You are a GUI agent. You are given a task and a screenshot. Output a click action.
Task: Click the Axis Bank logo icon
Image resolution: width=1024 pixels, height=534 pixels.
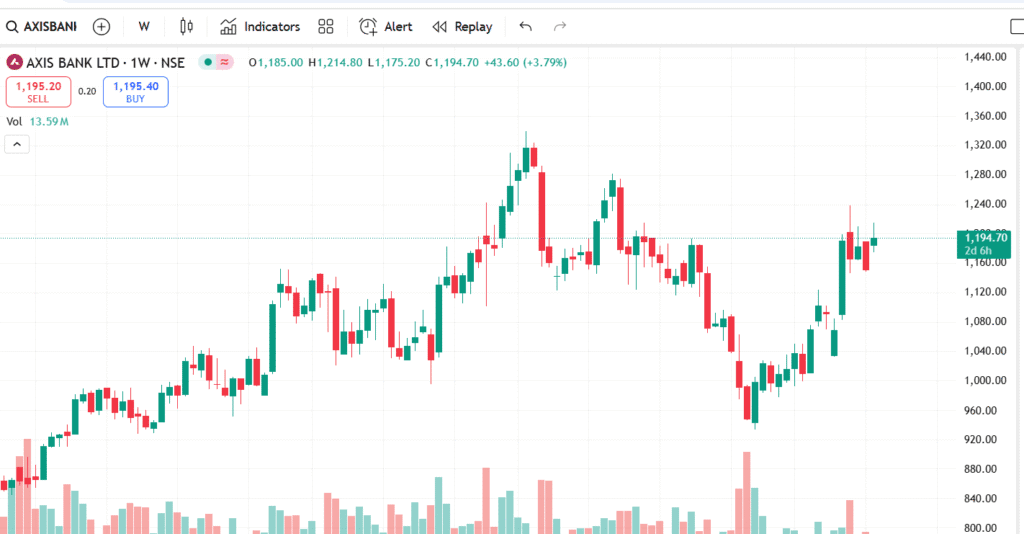(x=15, y=62)
